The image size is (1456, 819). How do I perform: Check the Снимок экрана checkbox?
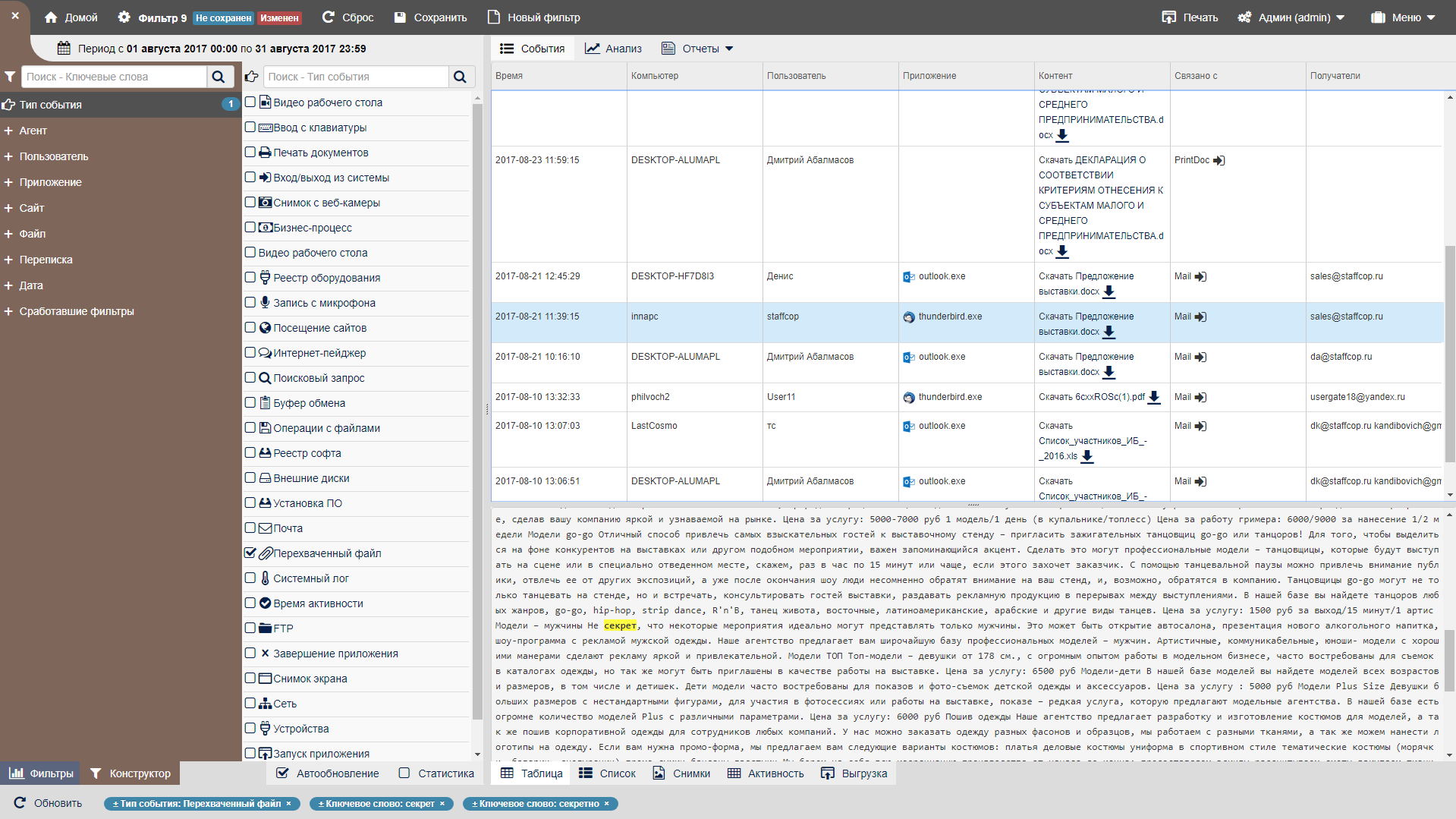click(x=250, y=678)
